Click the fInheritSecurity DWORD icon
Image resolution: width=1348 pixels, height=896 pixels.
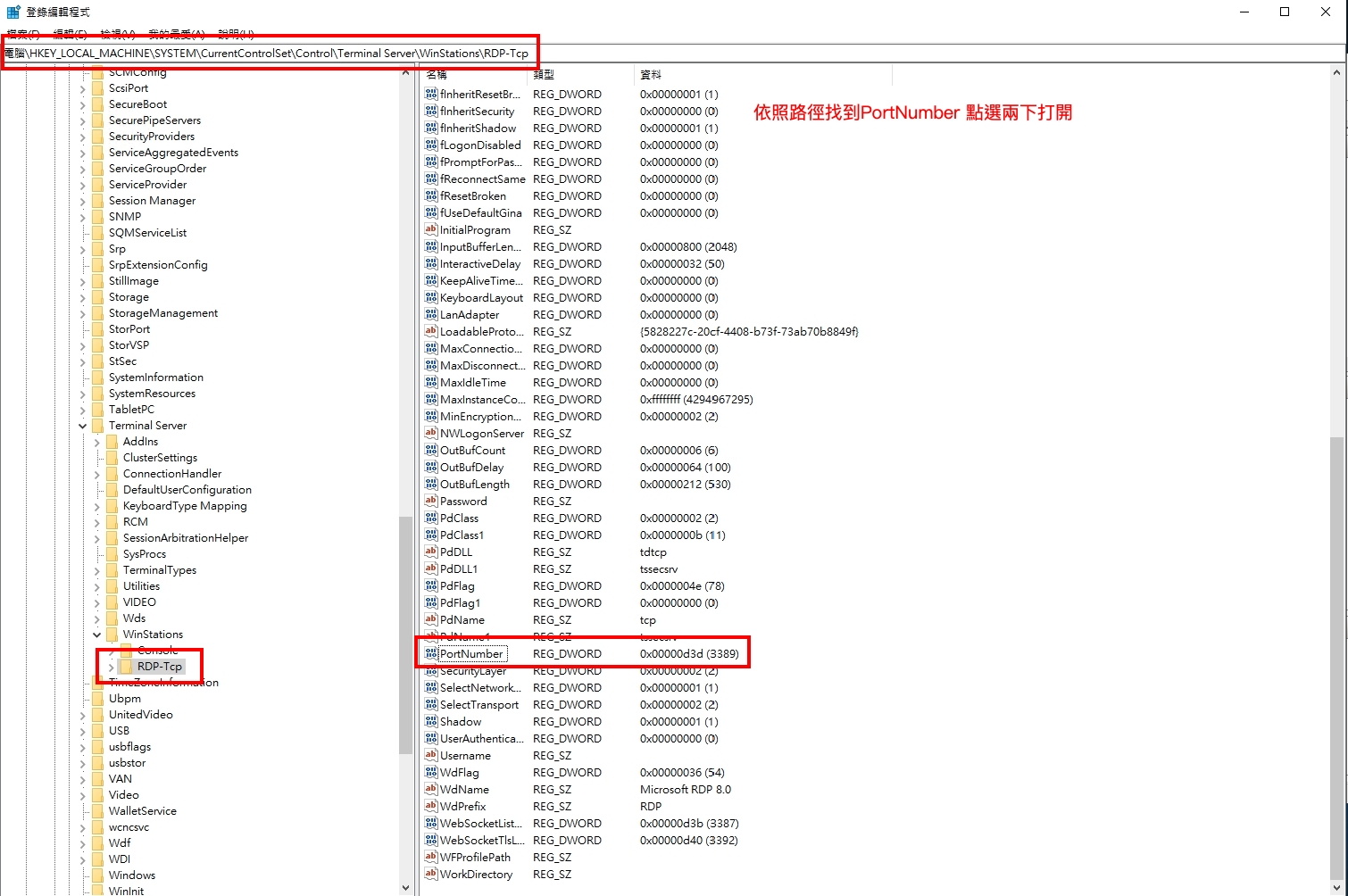[431, 112]
